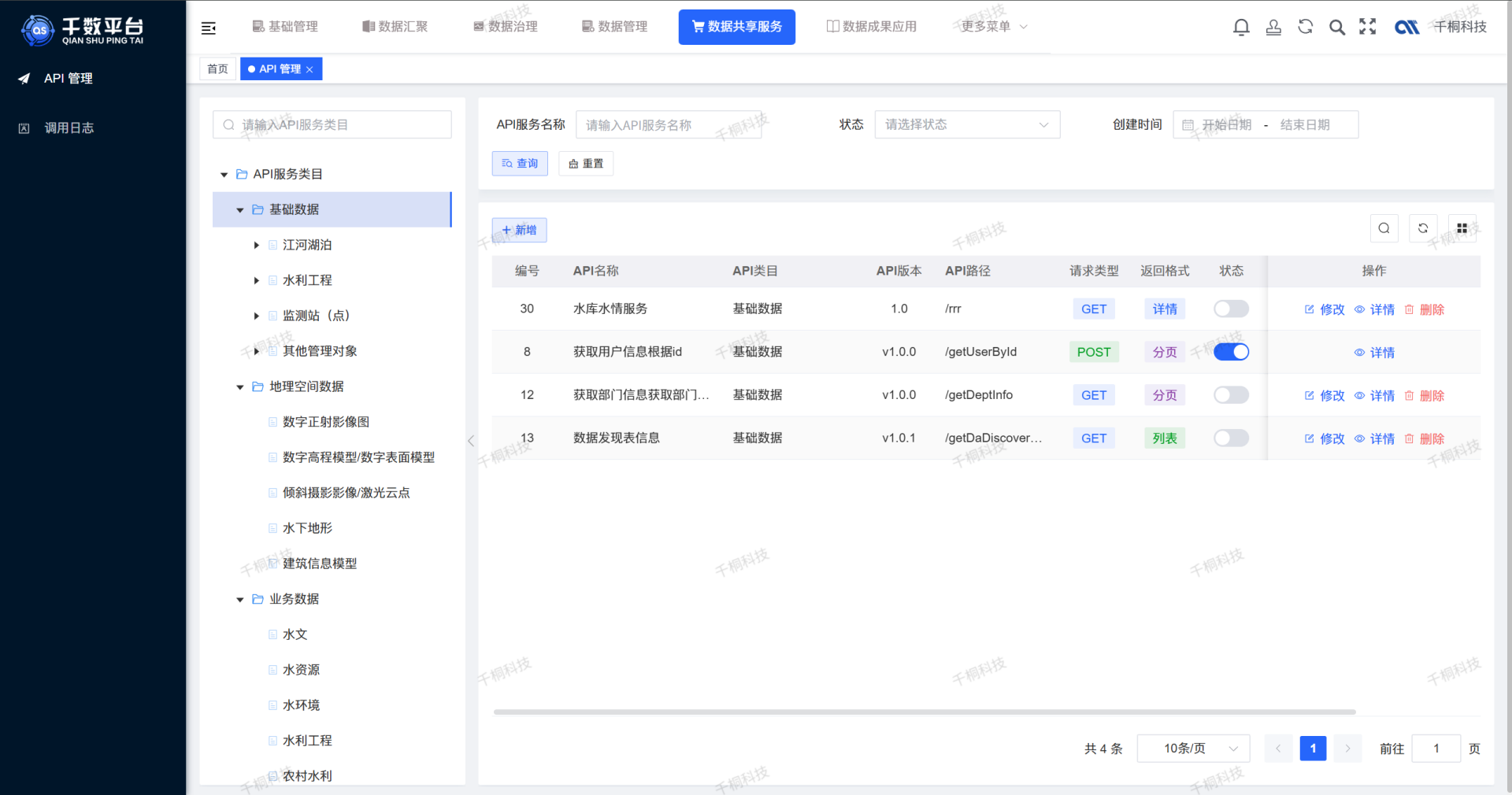Click the 查询 button
Screen dimensions: 1512x795
520,163
